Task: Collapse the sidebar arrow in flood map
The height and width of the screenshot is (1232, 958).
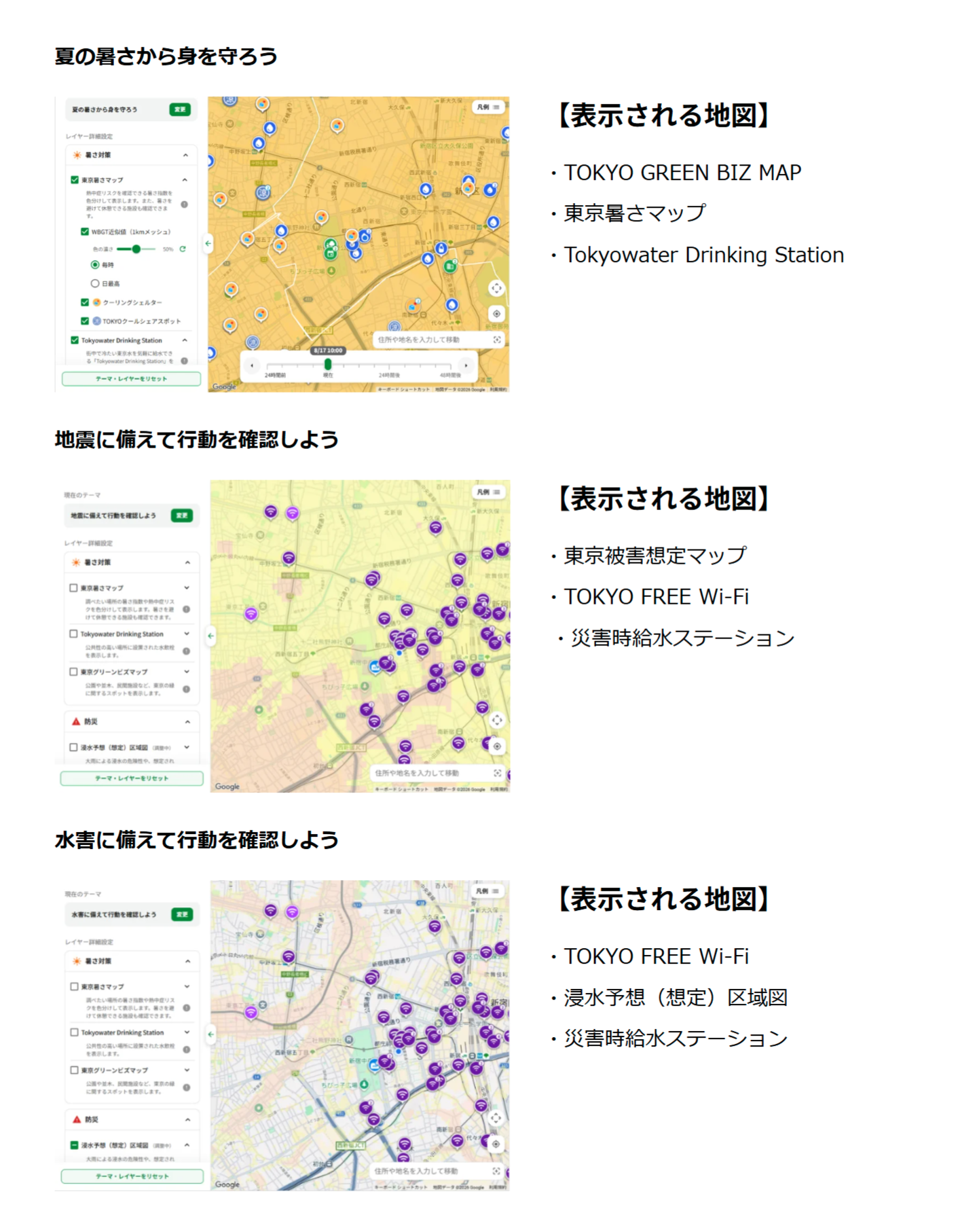Action: pyautogui.click(x=211, y=1034)
